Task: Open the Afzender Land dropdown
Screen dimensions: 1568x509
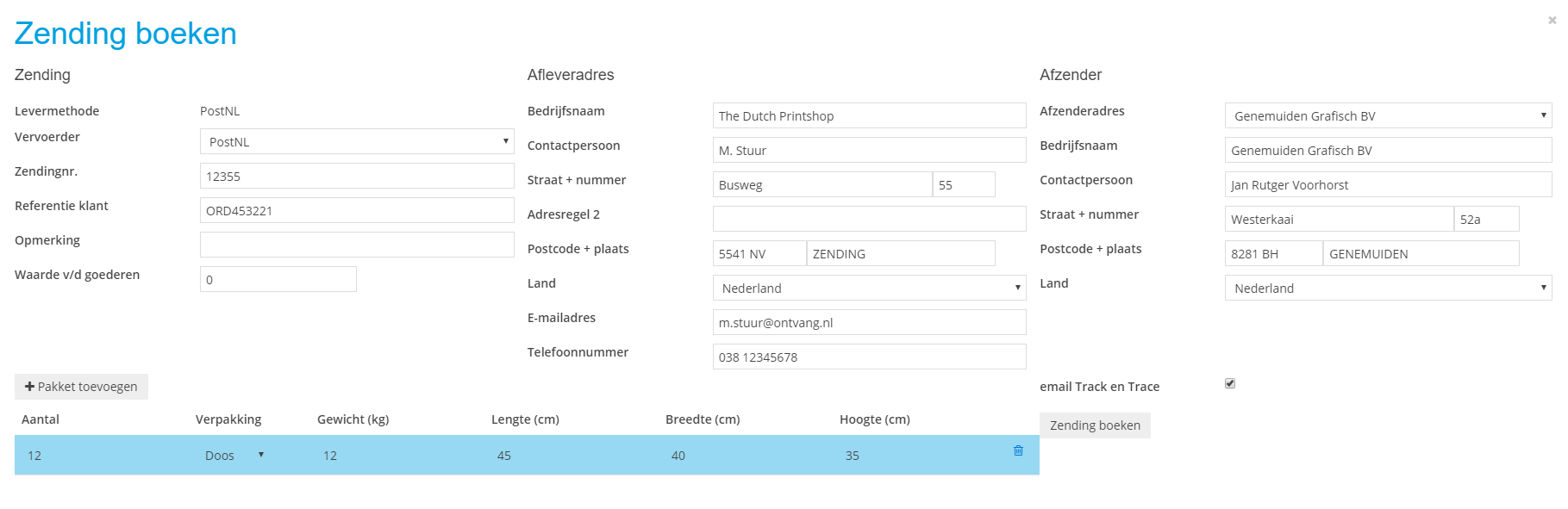Action: tap(1388, 289)
